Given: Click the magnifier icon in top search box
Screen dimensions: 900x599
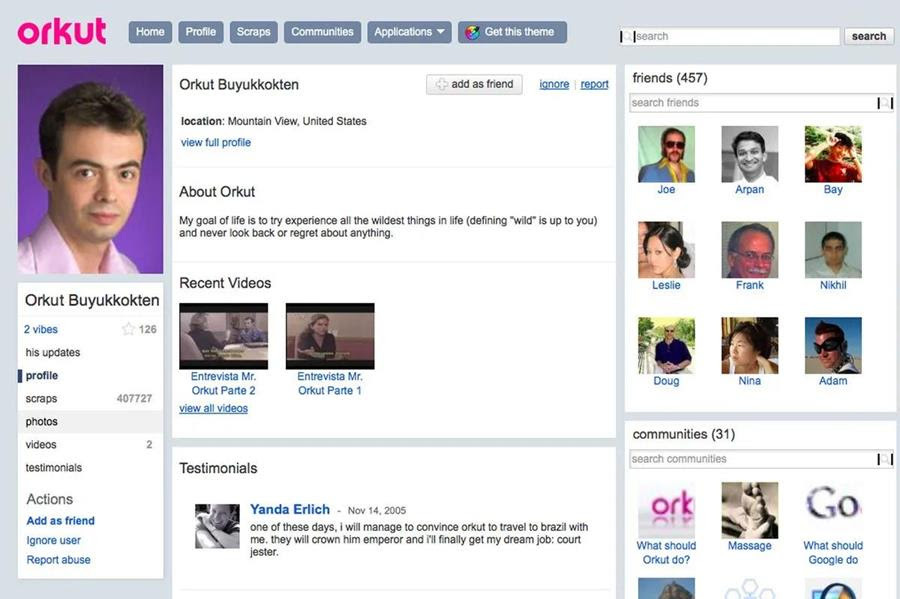Looking at the screenshot, I should coord(629,36).
